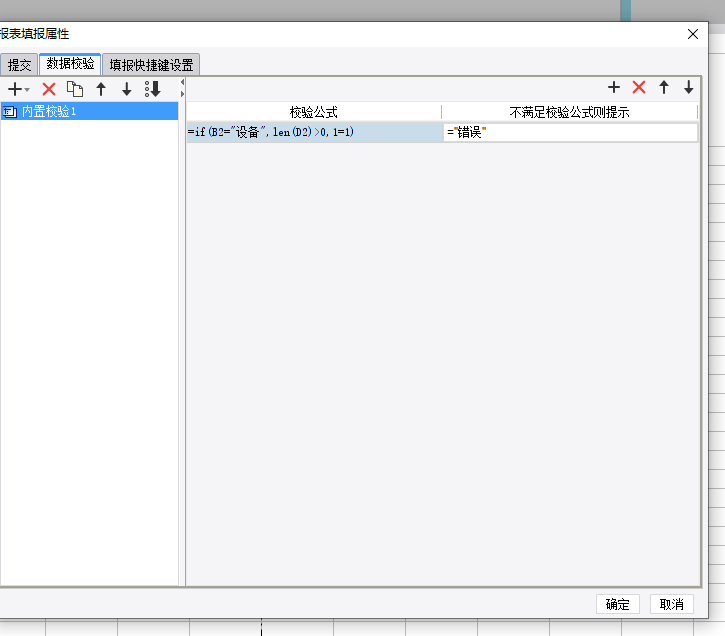The width and height of the screenshot is (725, 636).
Task: Close the 报表填报属性 dialog
Action: click(x=693, y=34)
